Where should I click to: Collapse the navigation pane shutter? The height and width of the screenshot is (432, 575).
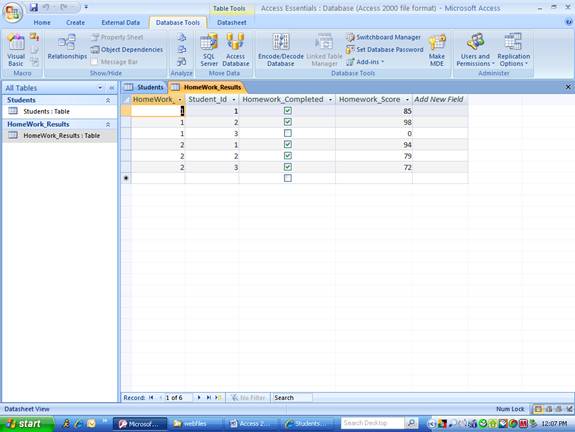tap(111, 88)
